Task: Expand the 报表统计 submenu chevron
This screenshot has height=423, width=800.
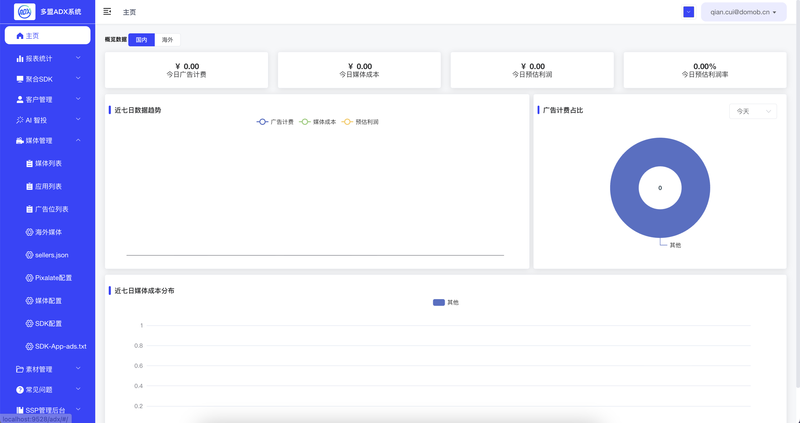Action: [78, 58]
